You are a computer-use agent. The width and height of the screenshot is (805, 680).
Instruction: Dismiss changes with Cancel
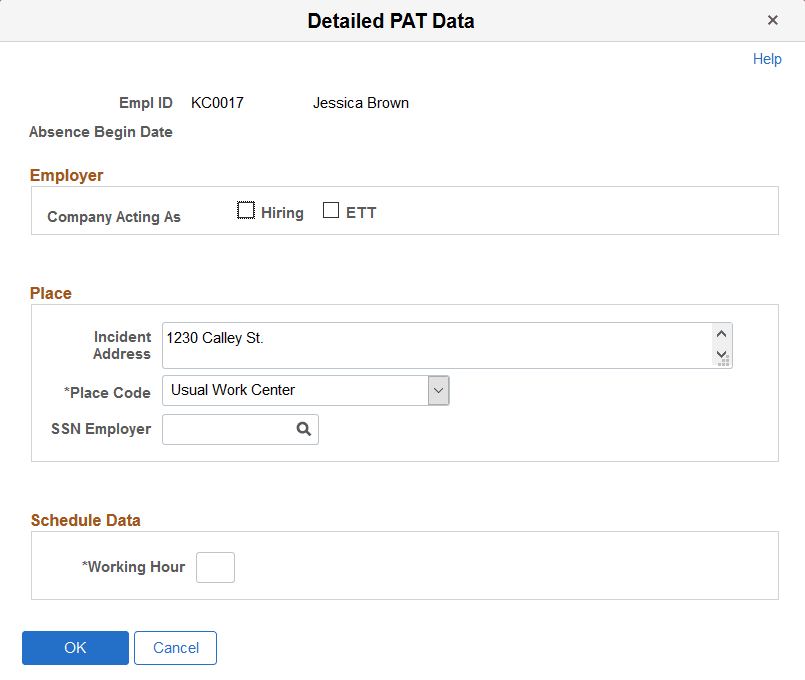tap(175, 648)
